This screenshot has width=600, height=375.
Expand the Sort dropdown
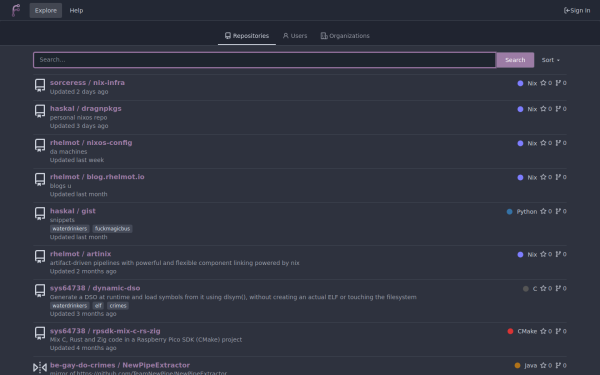coord(551,60)
